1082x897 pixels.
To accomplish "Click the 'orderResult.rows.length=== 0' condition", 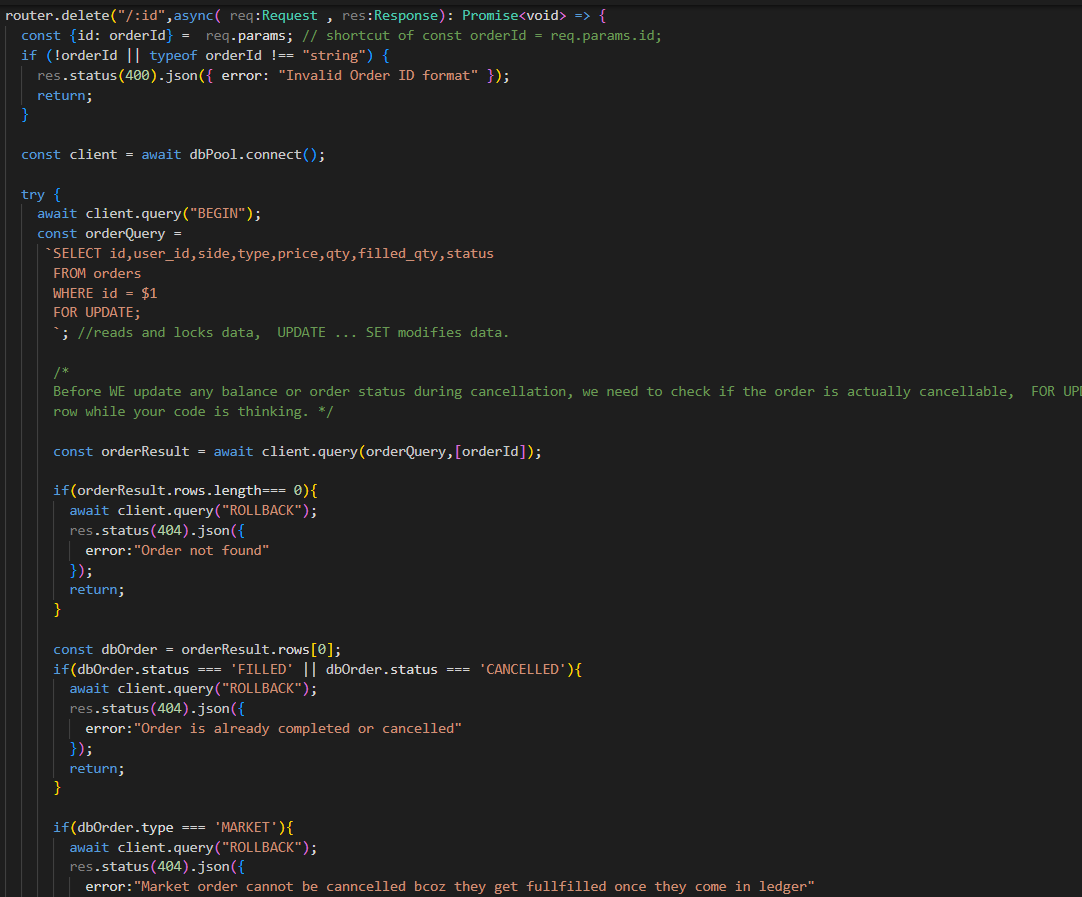I will 190,491.
